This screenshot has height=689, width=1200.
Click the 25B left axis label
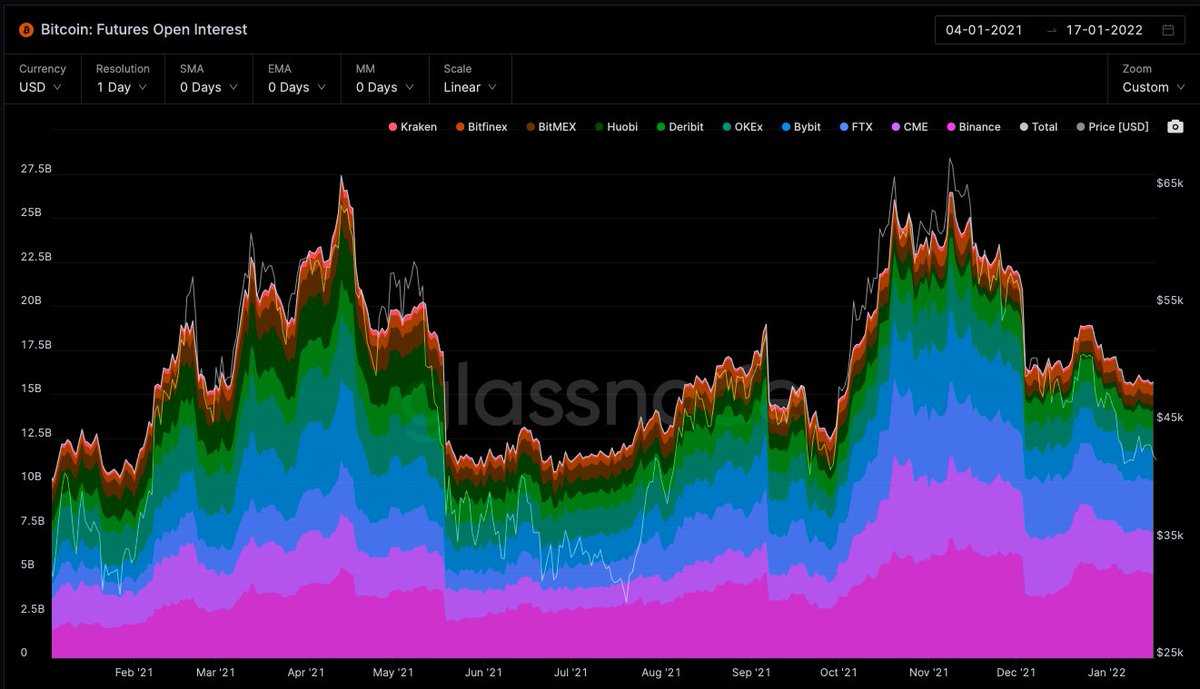[x=31, y=213]
